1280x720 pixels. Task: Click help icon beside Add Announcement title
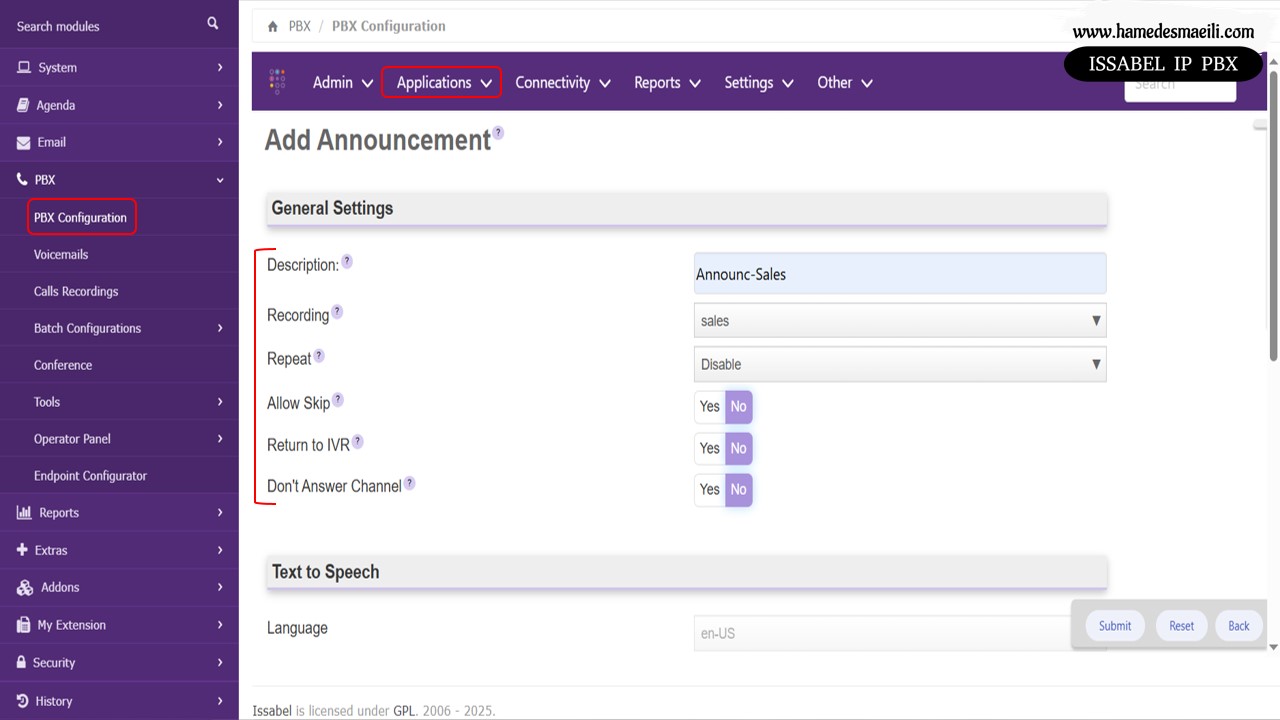click(498, 132)
